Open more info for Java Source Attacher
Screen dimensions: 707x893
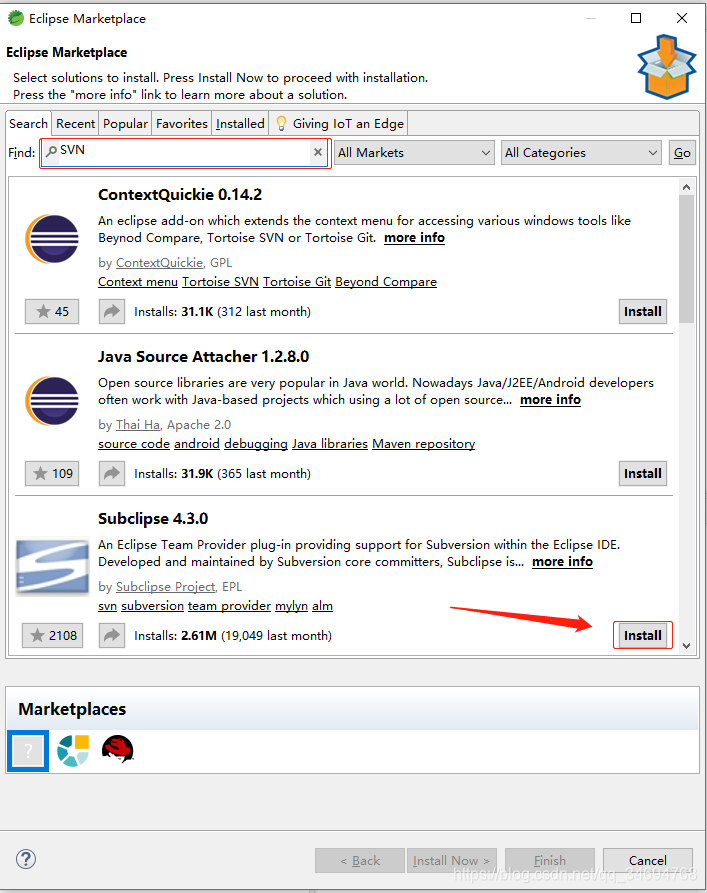550,400
